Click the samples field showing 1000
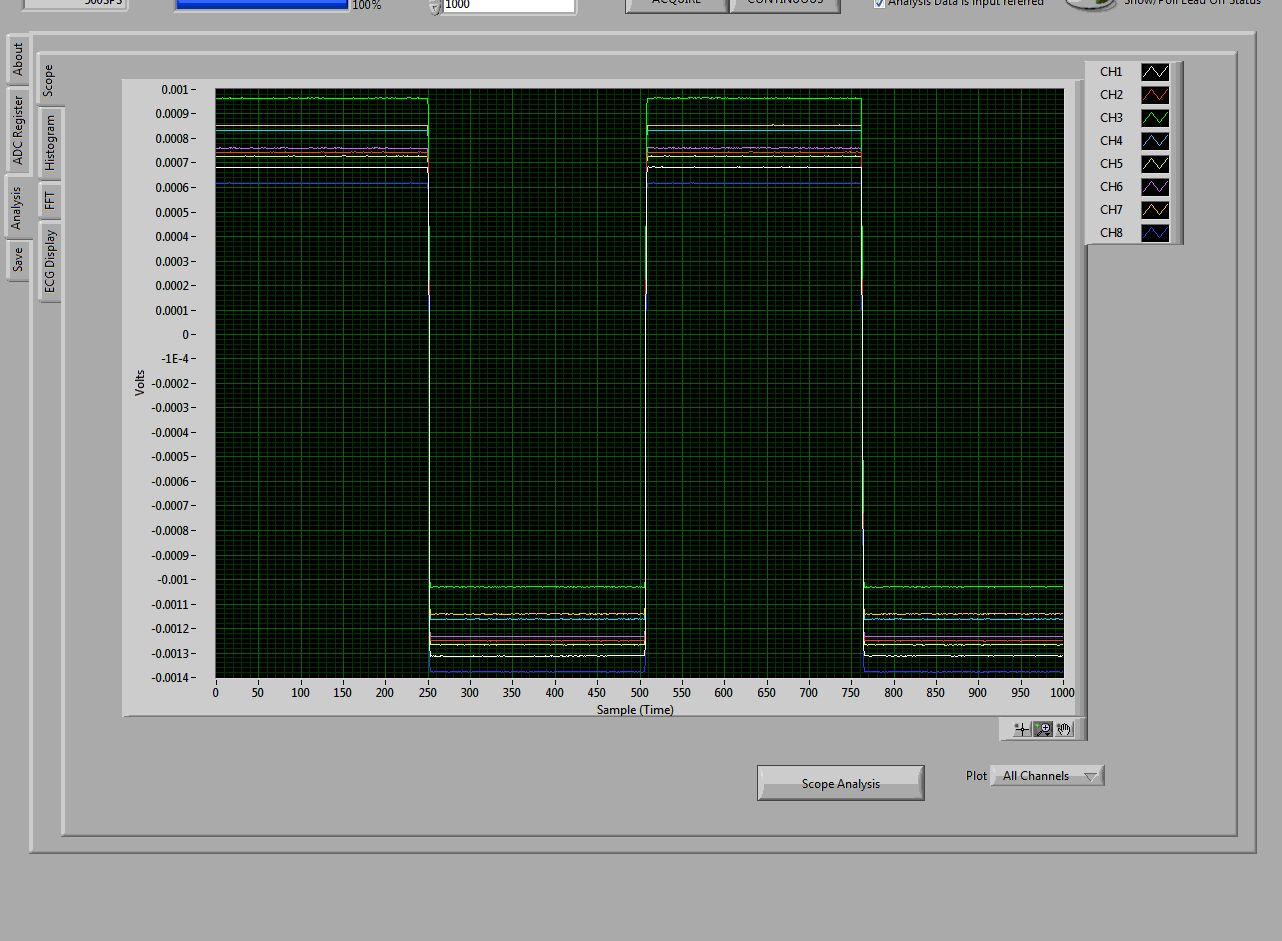 pyautogui.click(x=509, y=5)
